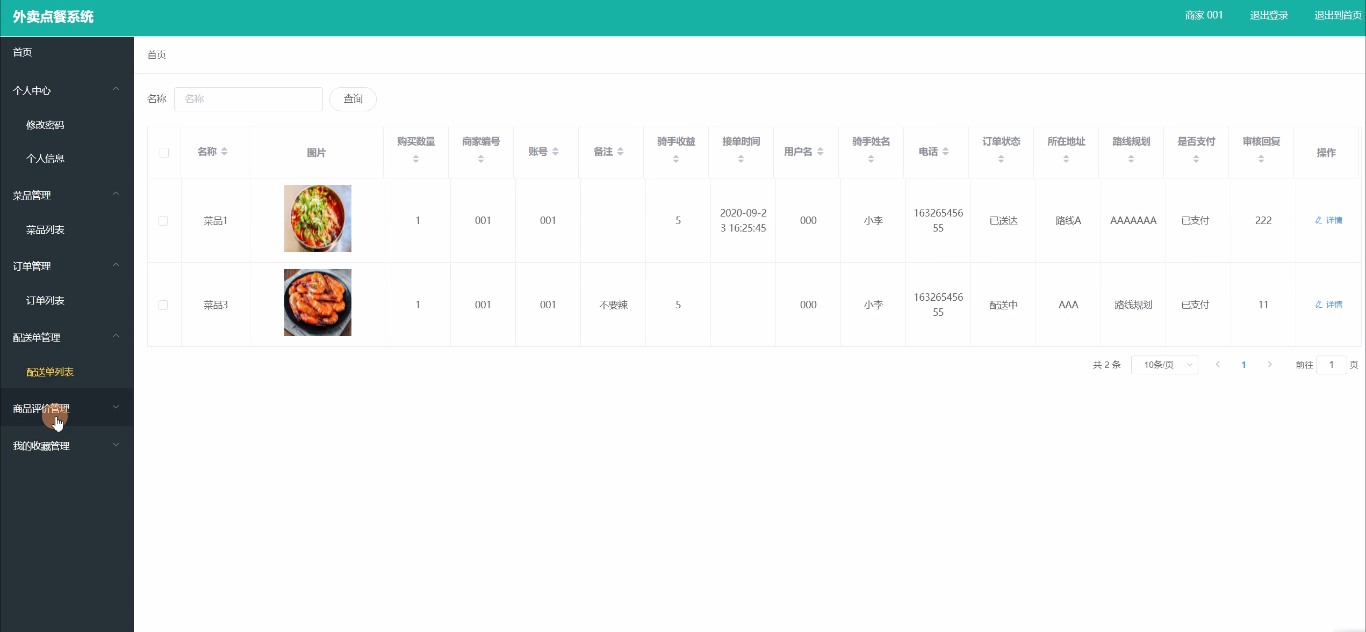Click the 路线A address cell
The height and width of the screenshot is (632, 1366).
(x=1068, y=220)
